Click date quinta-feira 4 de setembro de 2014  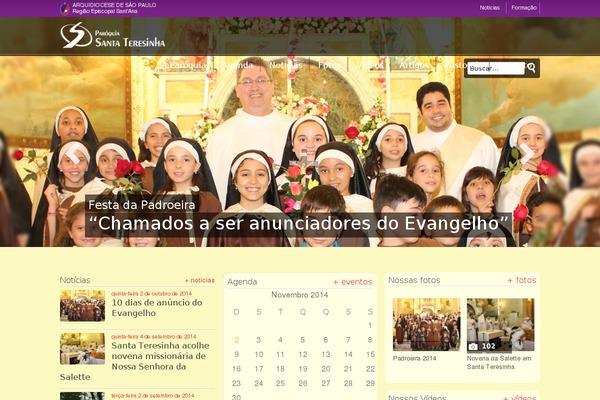[x=154, y=336]
